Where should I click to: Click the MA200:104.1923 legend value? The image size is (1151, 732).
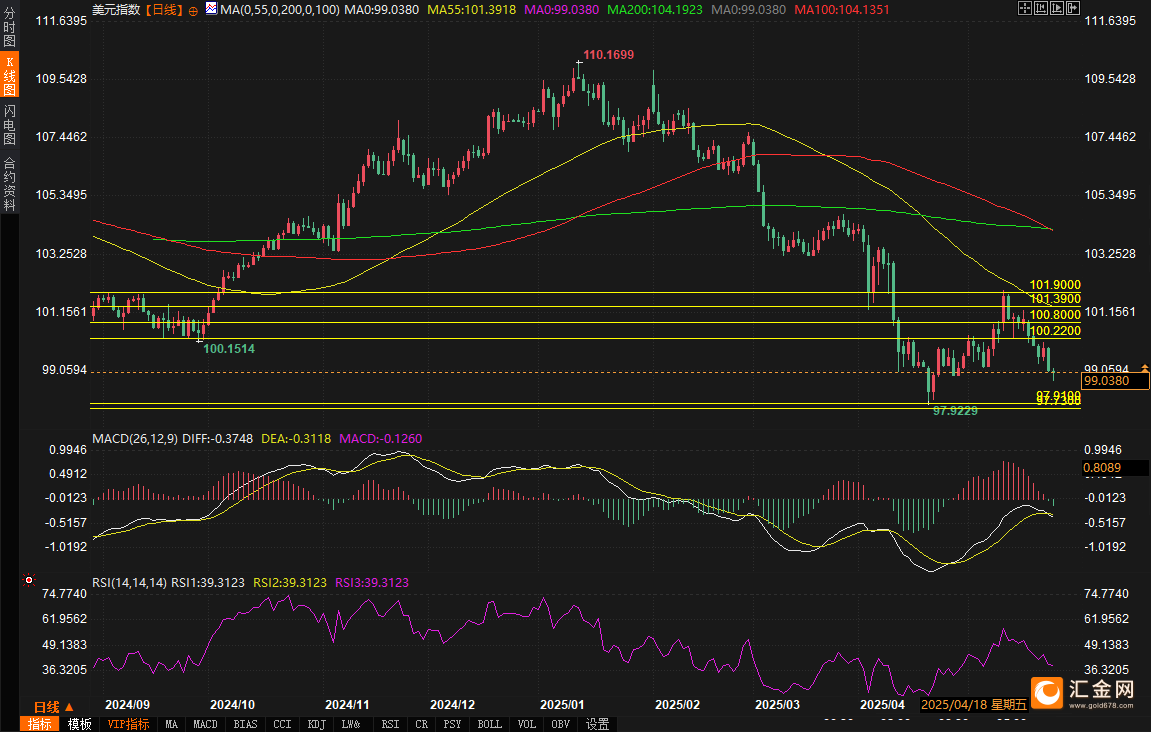coord(655,10)
